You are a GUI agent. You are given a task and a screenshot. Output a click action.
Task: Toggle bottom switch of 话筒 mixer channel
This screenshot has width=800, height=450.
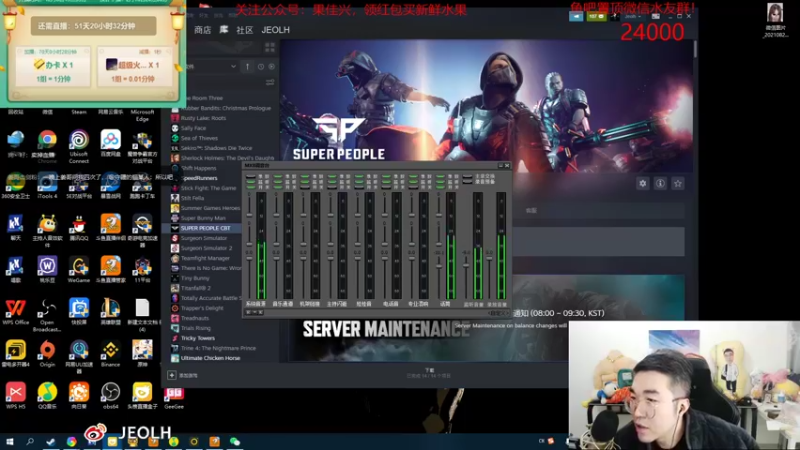tap(440, 185)
